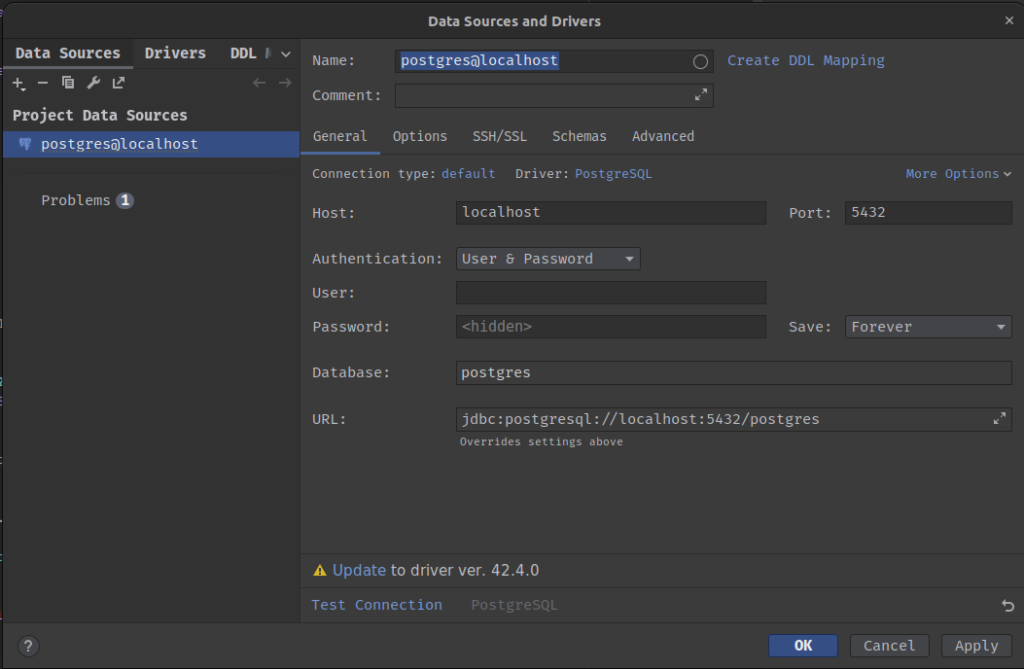Image resolution: width=1024 pixels, height=669 pixels.
Task: Open the General tab
Action: [x=340, y=136]
